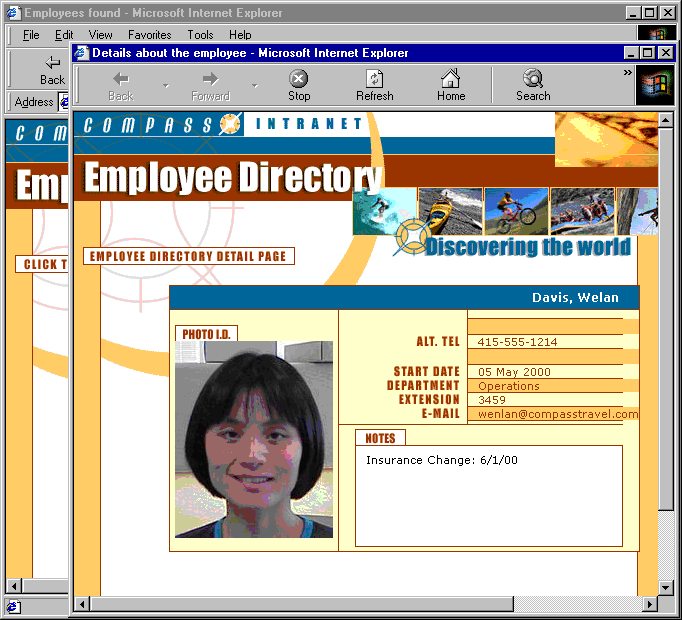Click the Windows logo throbber in background window
Viewport: 682px width, 620px height.
[657, 33]
